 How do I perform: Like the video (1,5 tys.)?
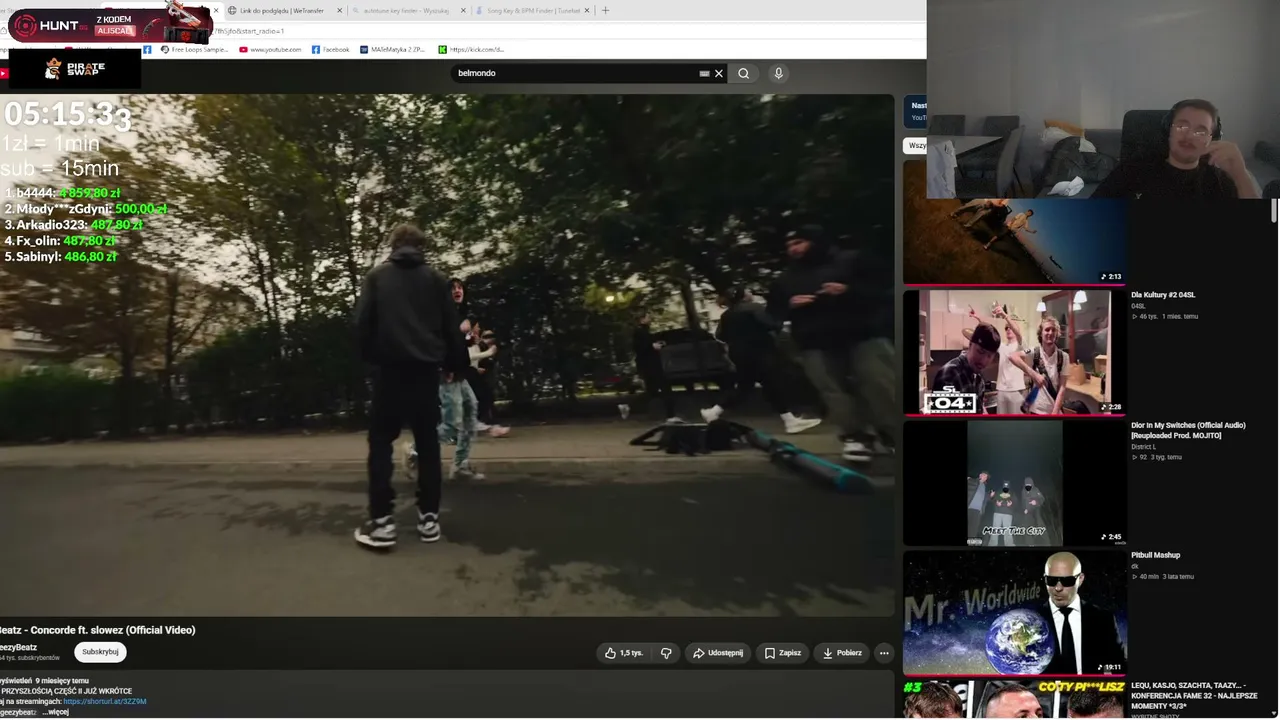tap(624, 653)
